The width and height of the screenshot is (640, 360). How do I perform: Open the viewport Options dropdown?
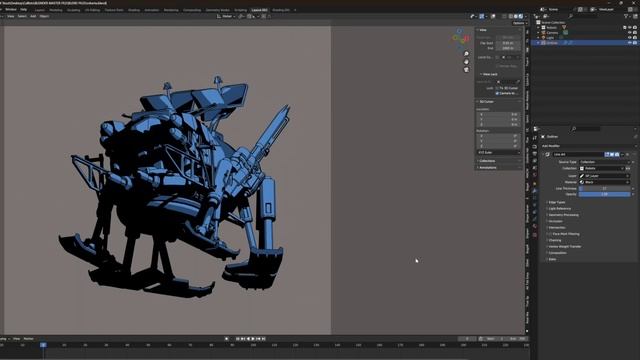tap(520, 23)
